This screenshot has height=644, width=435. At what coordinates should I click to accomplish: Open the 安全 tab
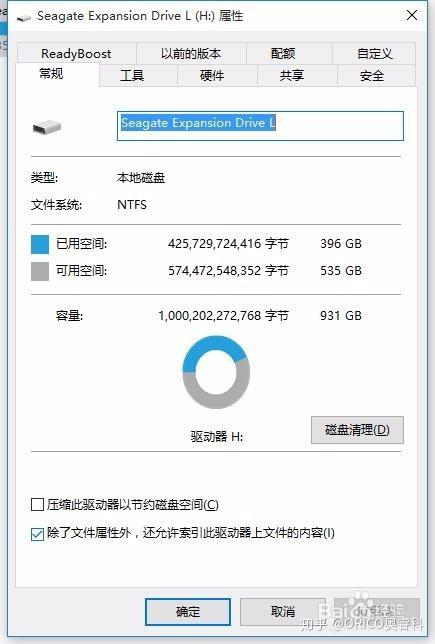point(372,76)
